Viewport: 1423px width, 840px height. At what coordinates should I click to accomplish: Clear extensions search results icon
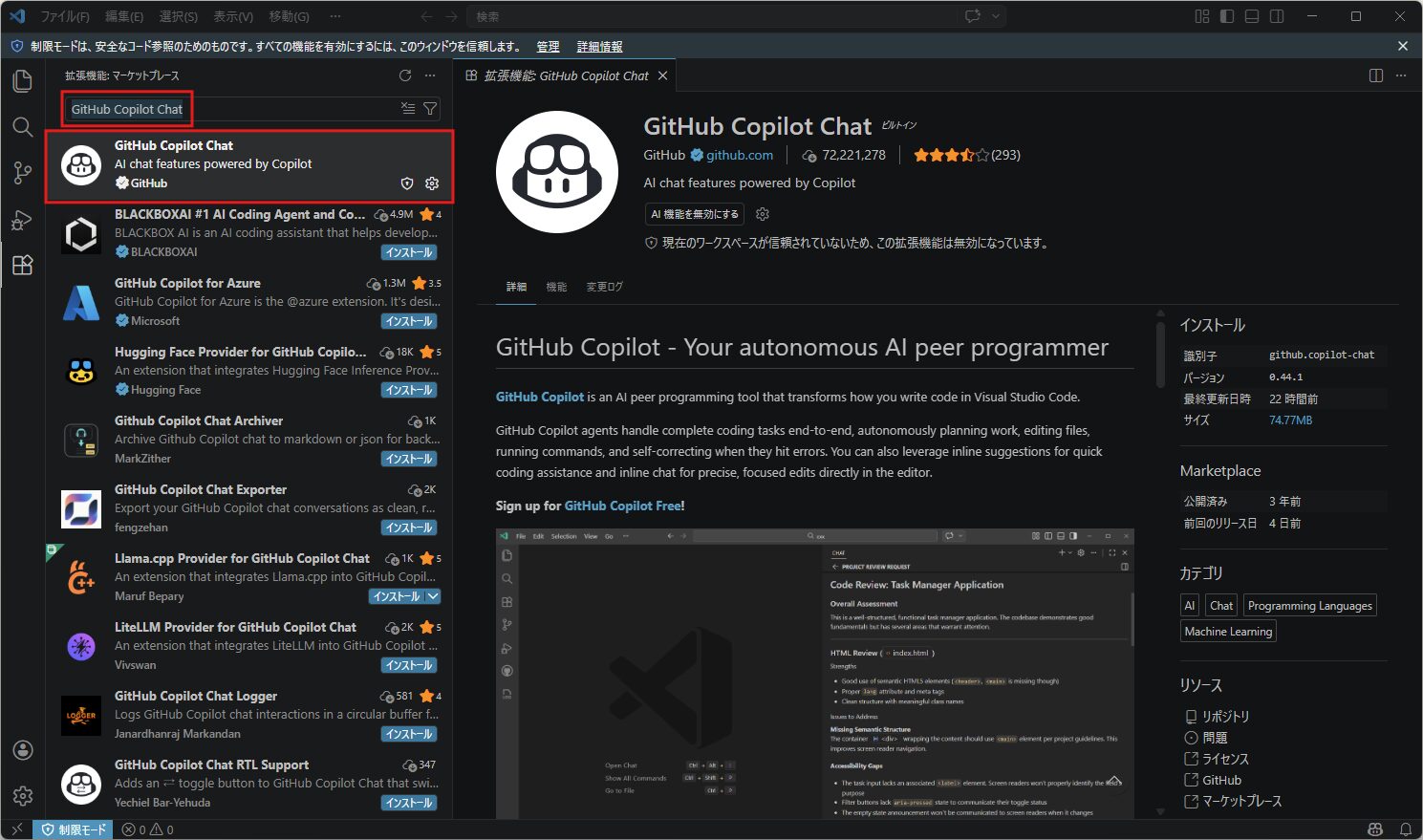[408, 109]
